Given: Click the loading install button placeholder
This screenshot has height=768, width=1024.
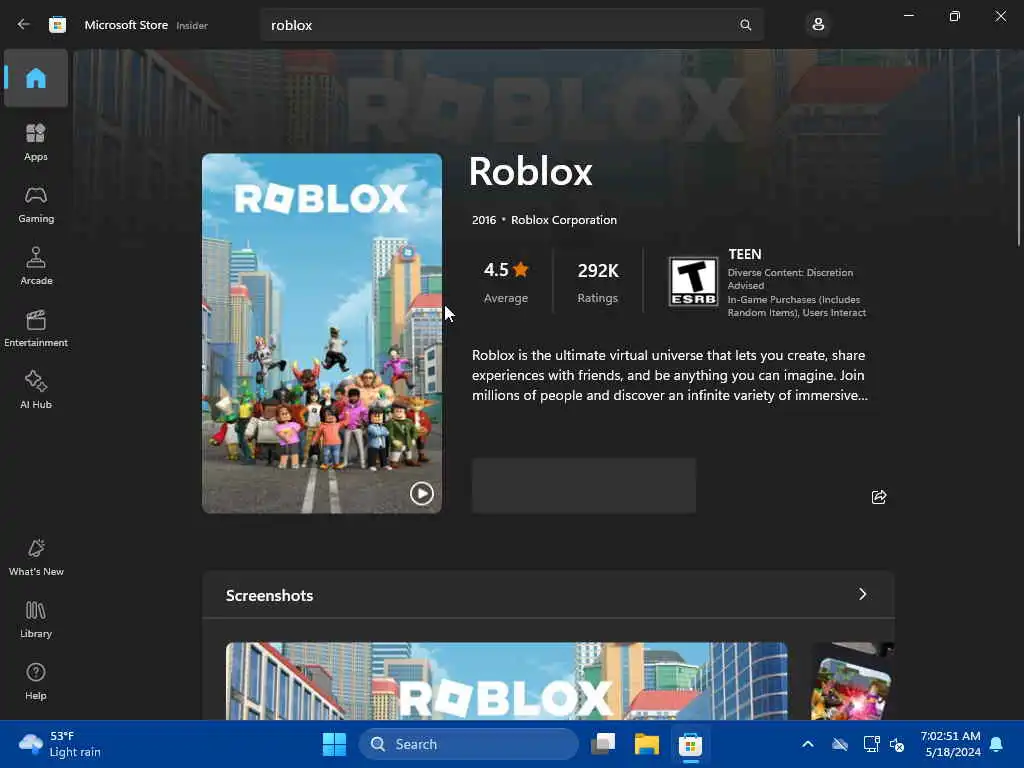Looking at the screenshot, I should (x=584, y=485).
